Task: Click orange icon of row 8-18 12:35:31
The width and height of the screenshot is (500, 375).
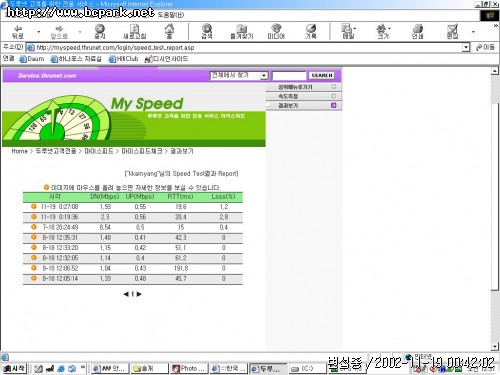Action: coord(34,237)
